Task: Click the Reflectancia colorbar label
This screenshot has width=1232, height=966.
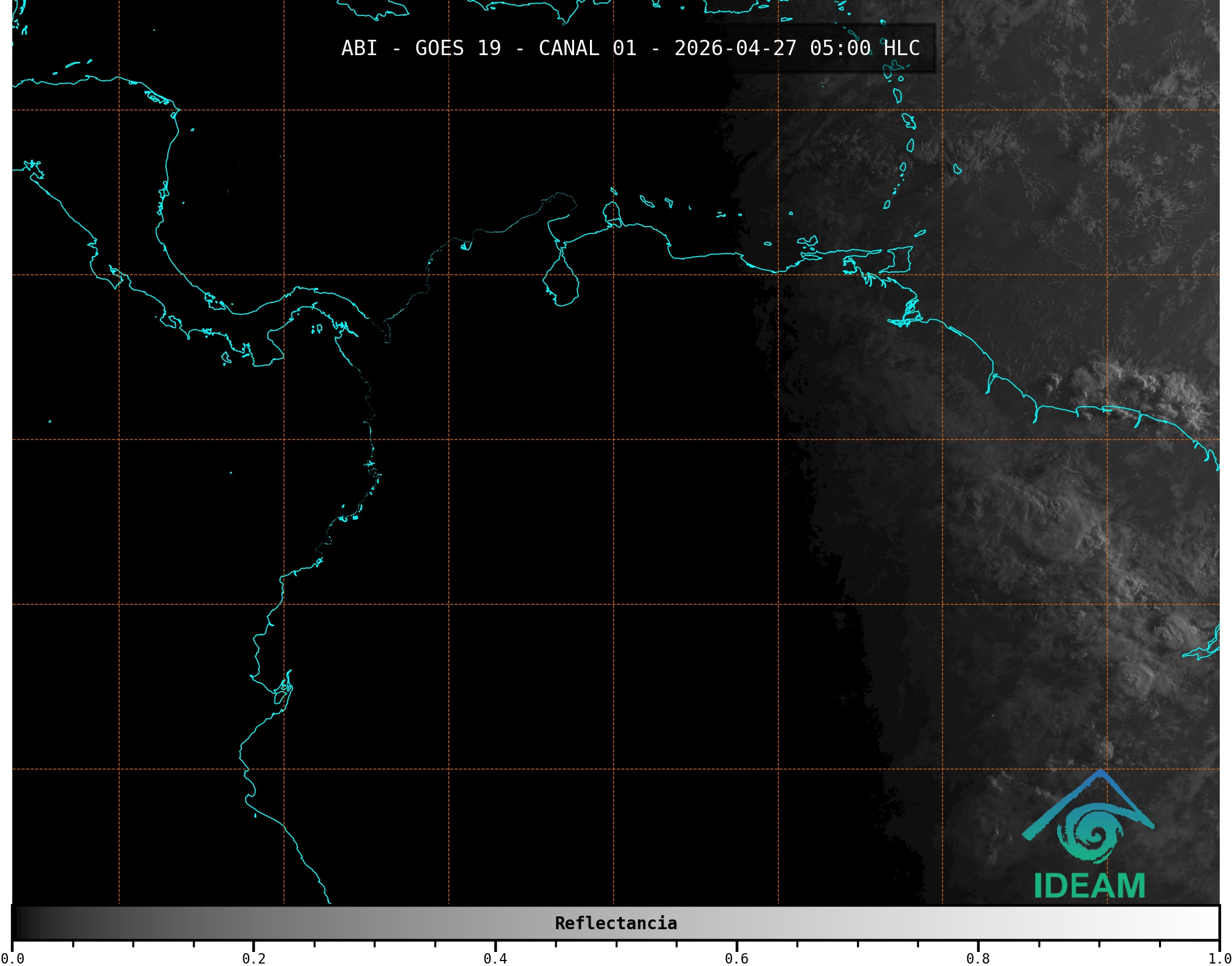Action: [x=616, y=923]
